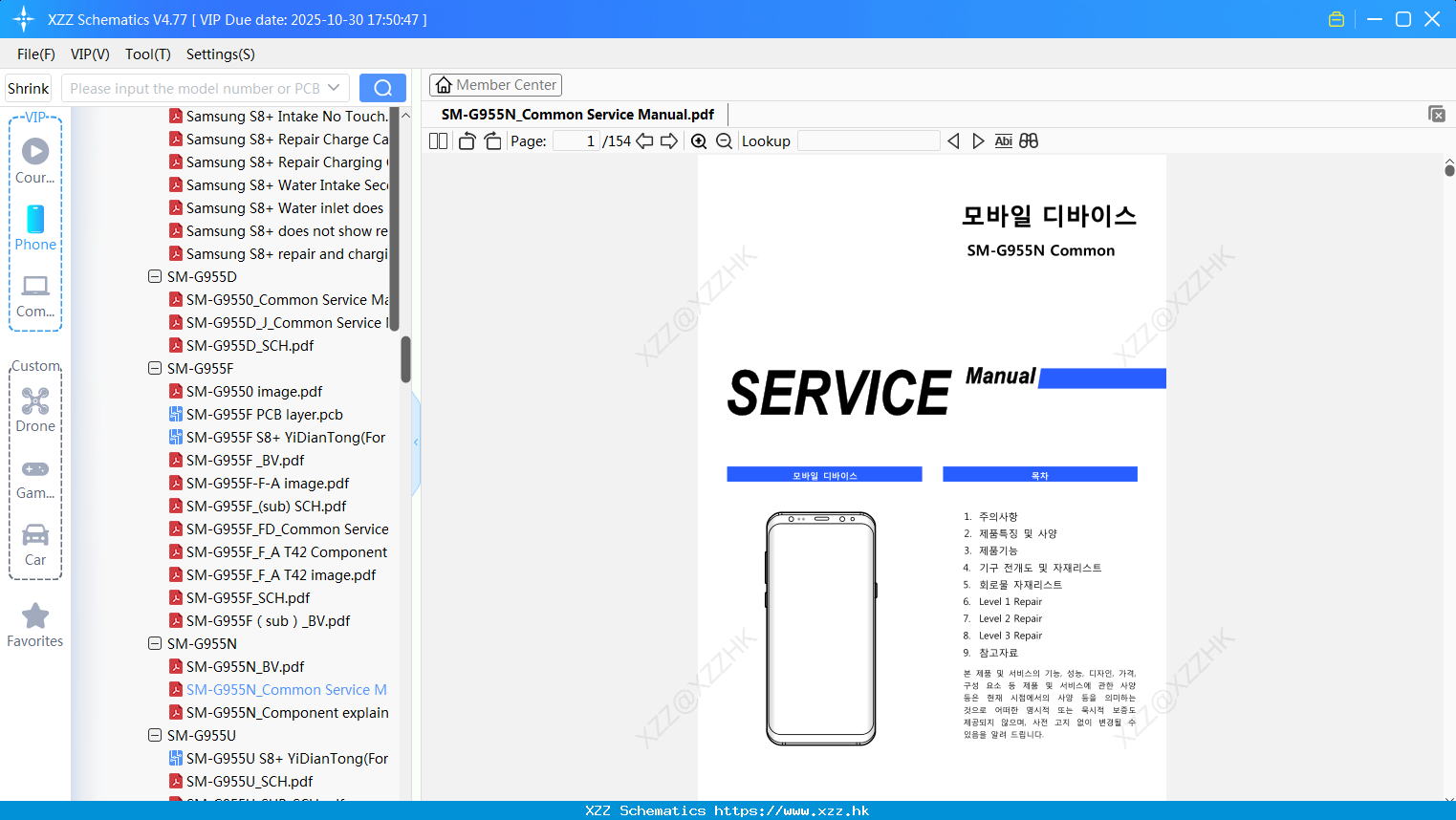Open SM-G955F_F_A T42 image.pdf
Viewport: 1456px width, 820px height.
[281, 574]
